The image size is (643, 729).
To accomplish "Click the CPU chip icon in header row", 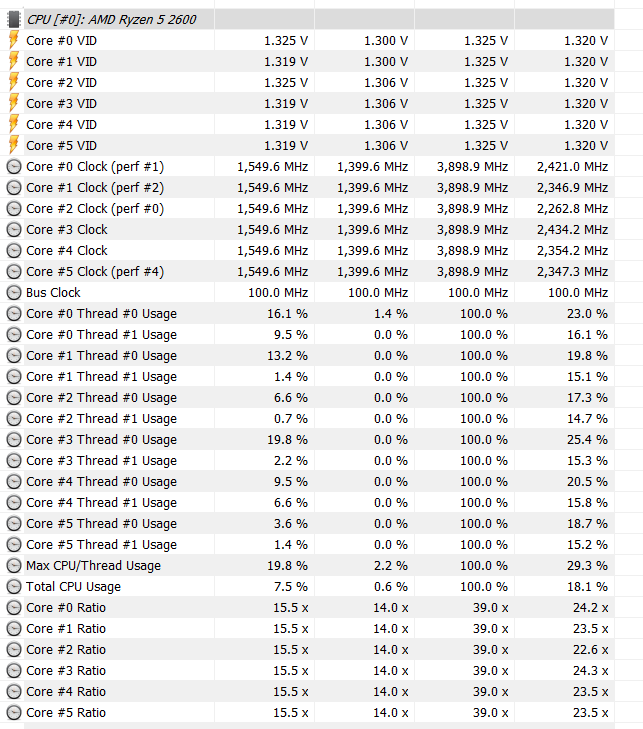I will click(14, 19).
